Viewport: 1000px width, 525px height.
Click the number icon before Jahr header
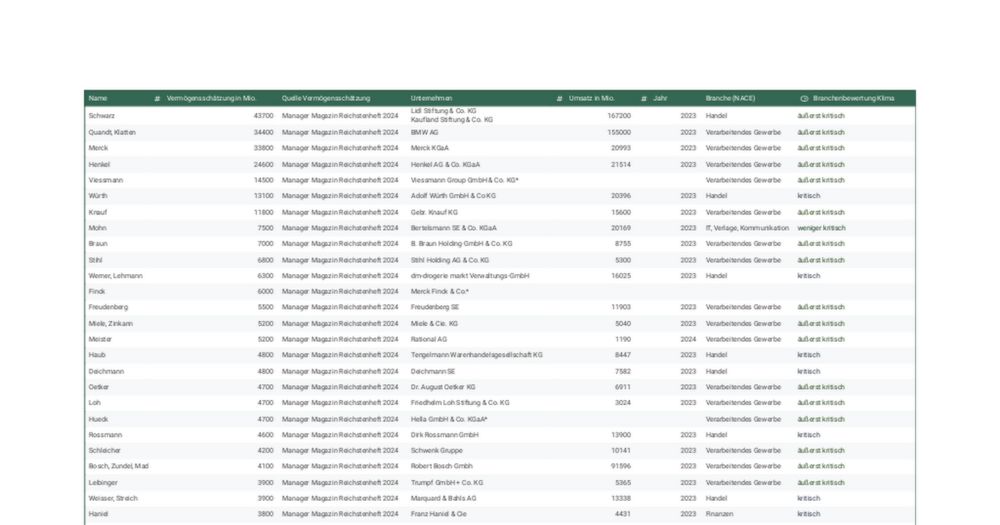(643, 99)
